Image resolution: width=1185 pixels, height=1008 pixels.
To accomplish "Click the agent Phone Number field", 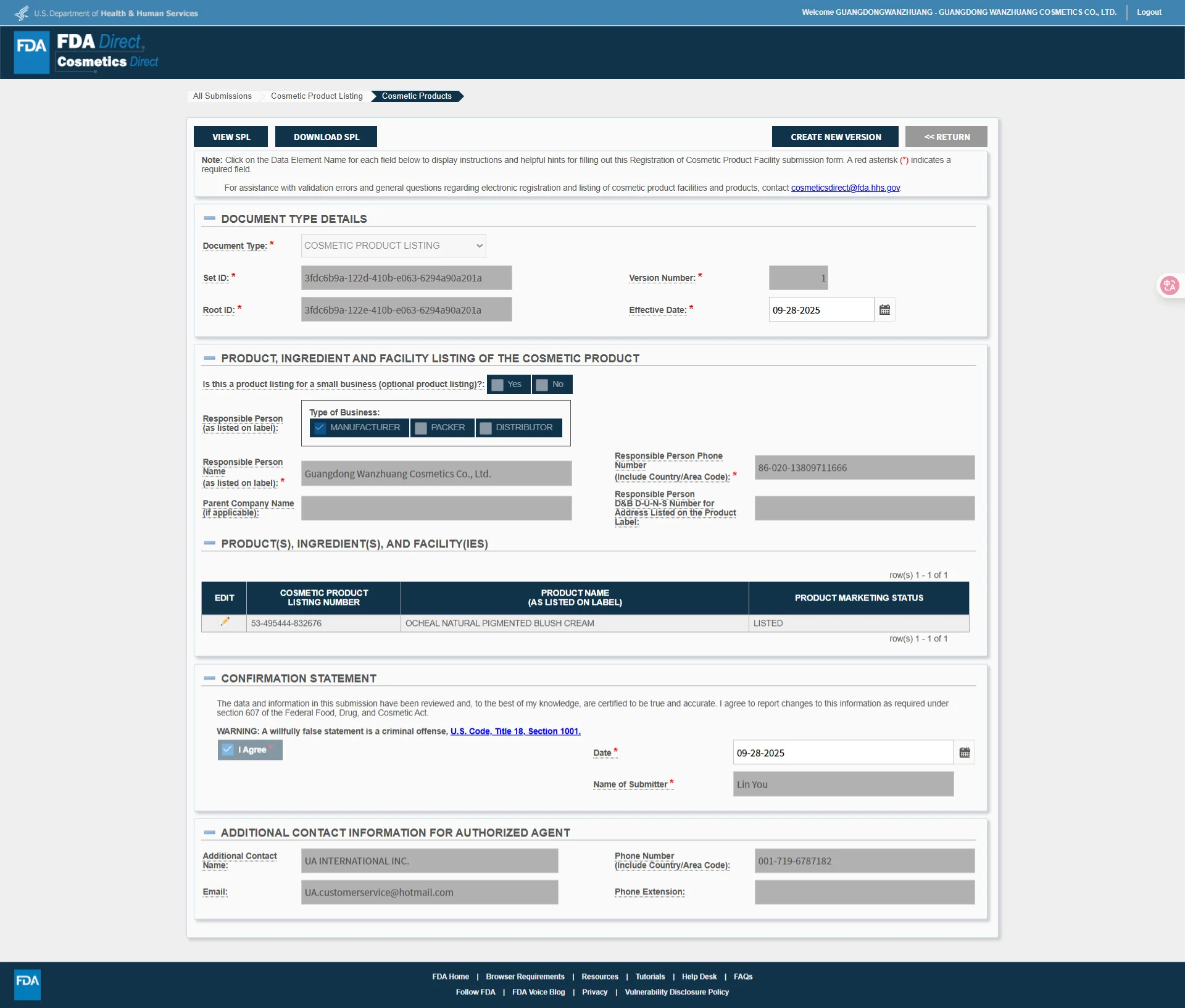I will tap(865, 860).
